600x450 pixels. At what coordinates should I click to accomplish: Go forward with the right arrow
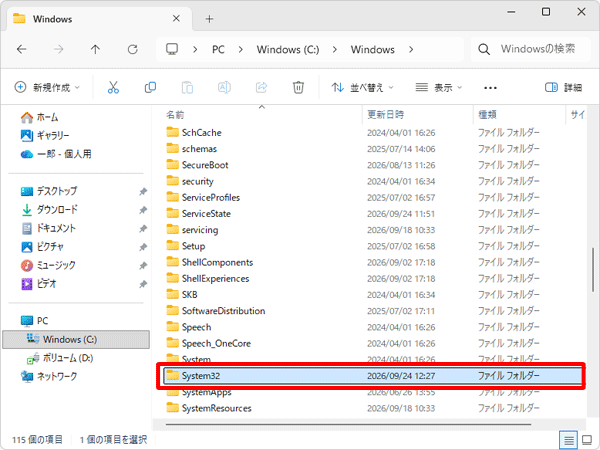coord(59,49)
